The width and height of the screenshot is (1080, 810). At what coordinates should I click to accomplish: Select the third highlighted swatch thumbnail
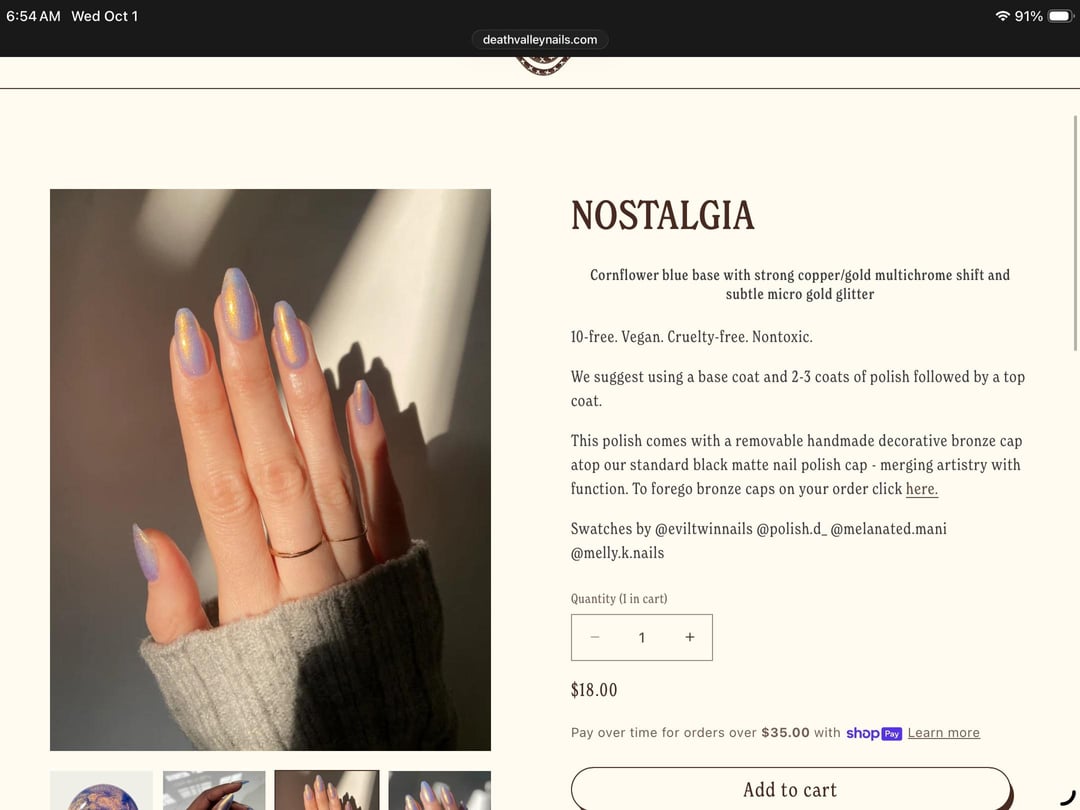327,791
